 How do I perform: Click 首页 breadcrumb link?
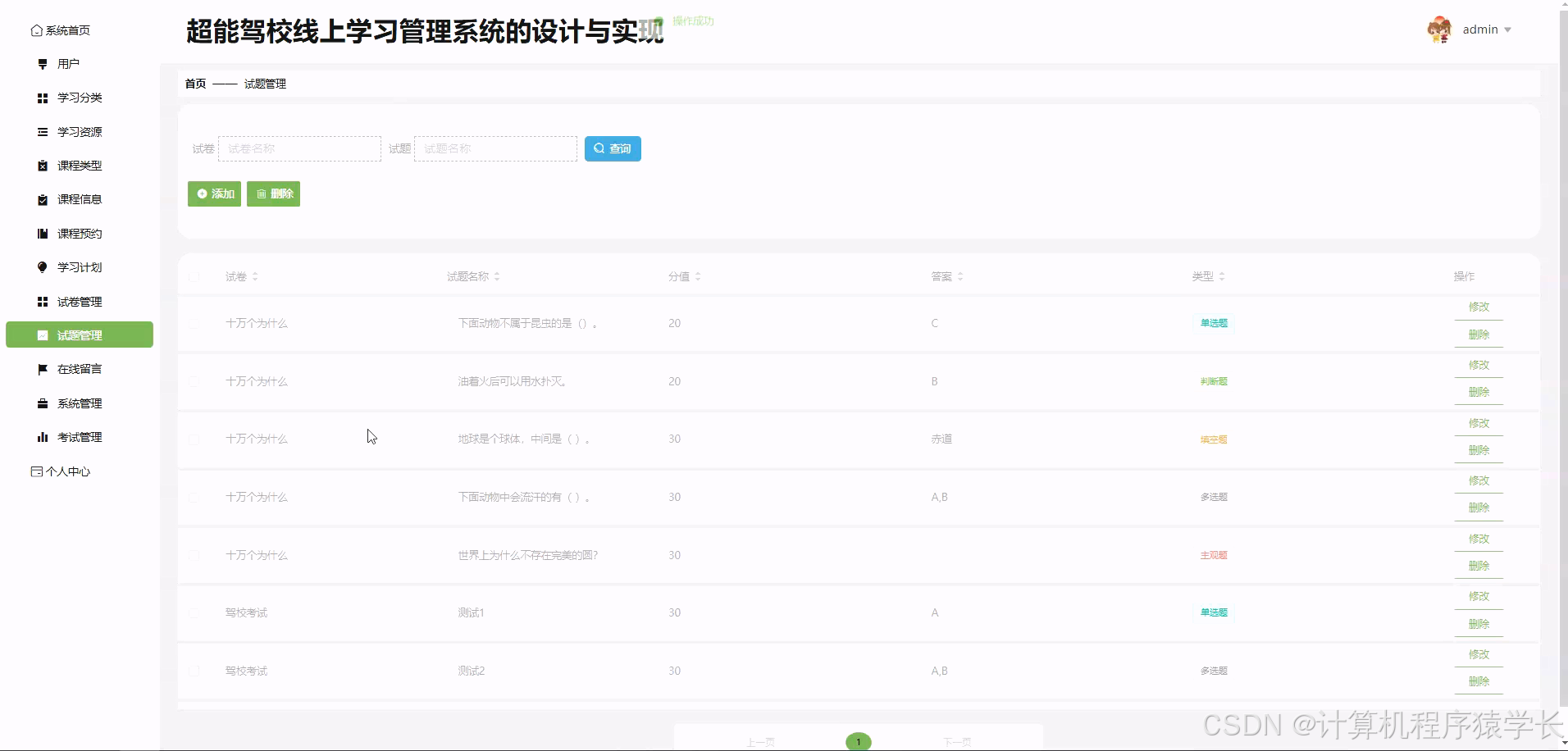(195, 84)
